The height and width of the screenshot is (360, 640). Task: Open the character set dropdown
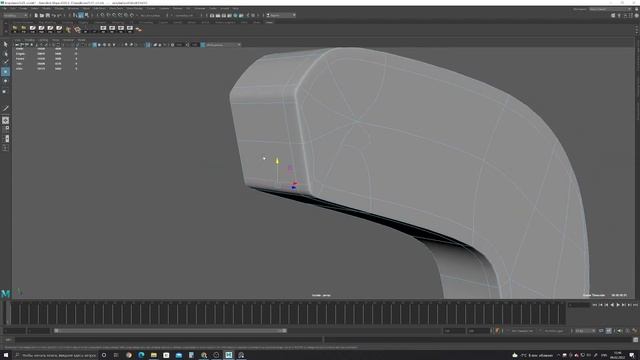pos(522,331)
